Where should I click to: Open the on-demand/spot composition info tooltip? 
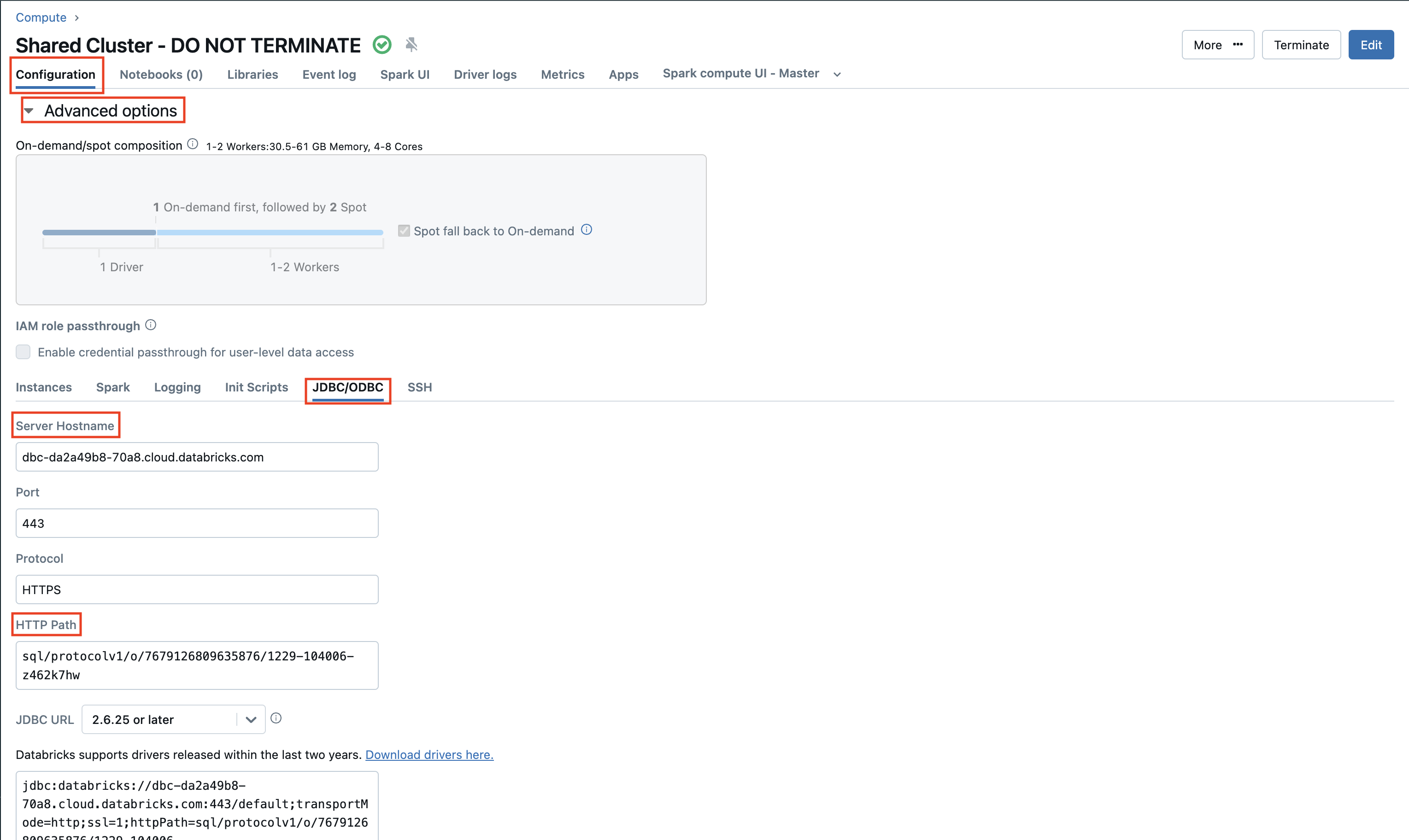click(193, 144)
